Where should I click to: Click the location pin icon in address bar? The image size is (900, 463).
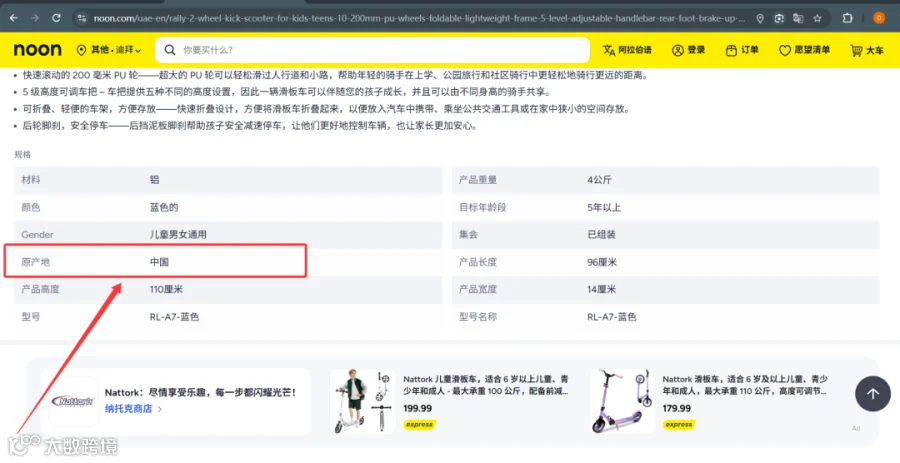[x=760, y=18]
